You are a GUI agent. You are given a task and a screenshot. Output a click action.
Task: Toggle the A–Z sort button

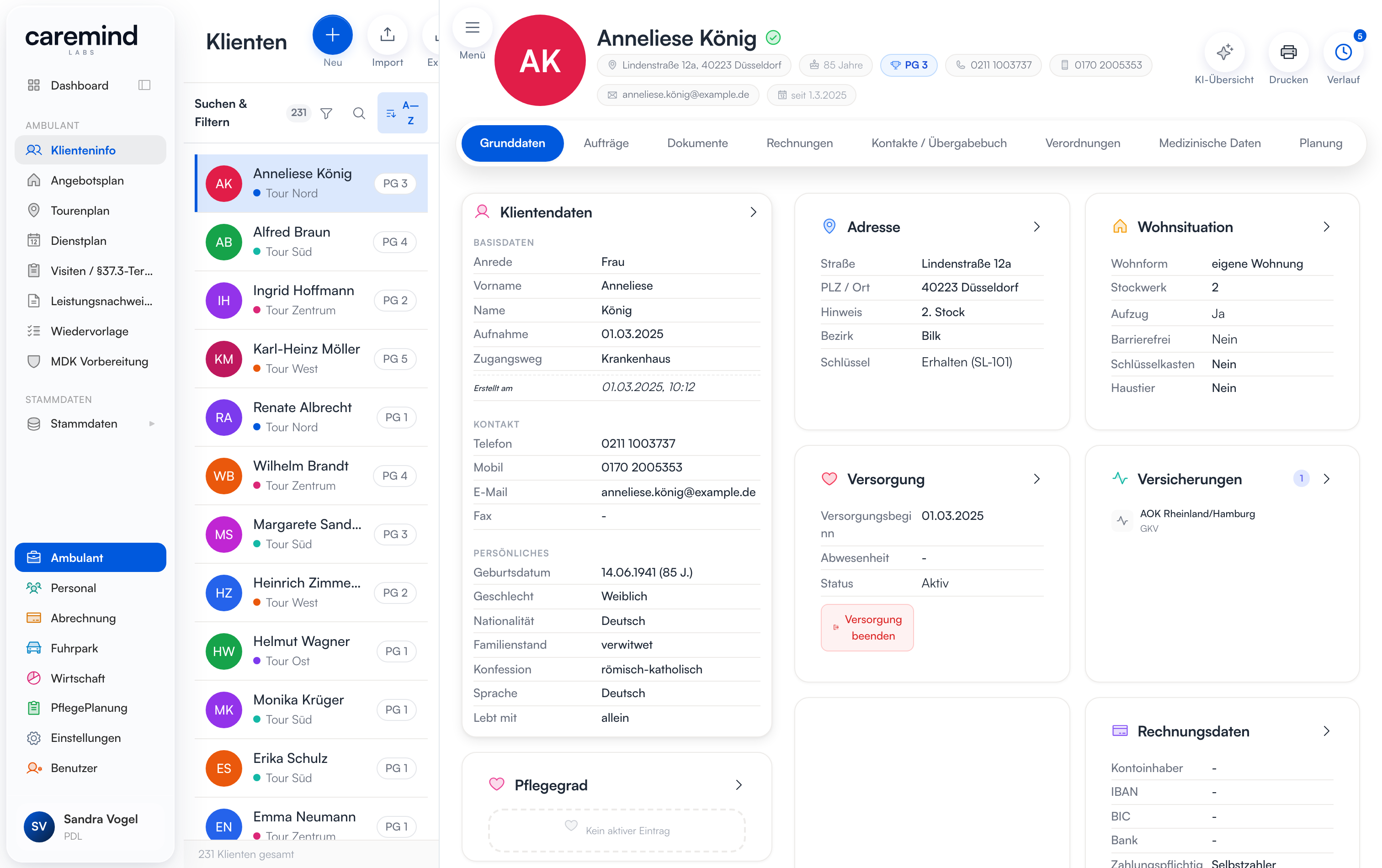[x=402, y=113]
